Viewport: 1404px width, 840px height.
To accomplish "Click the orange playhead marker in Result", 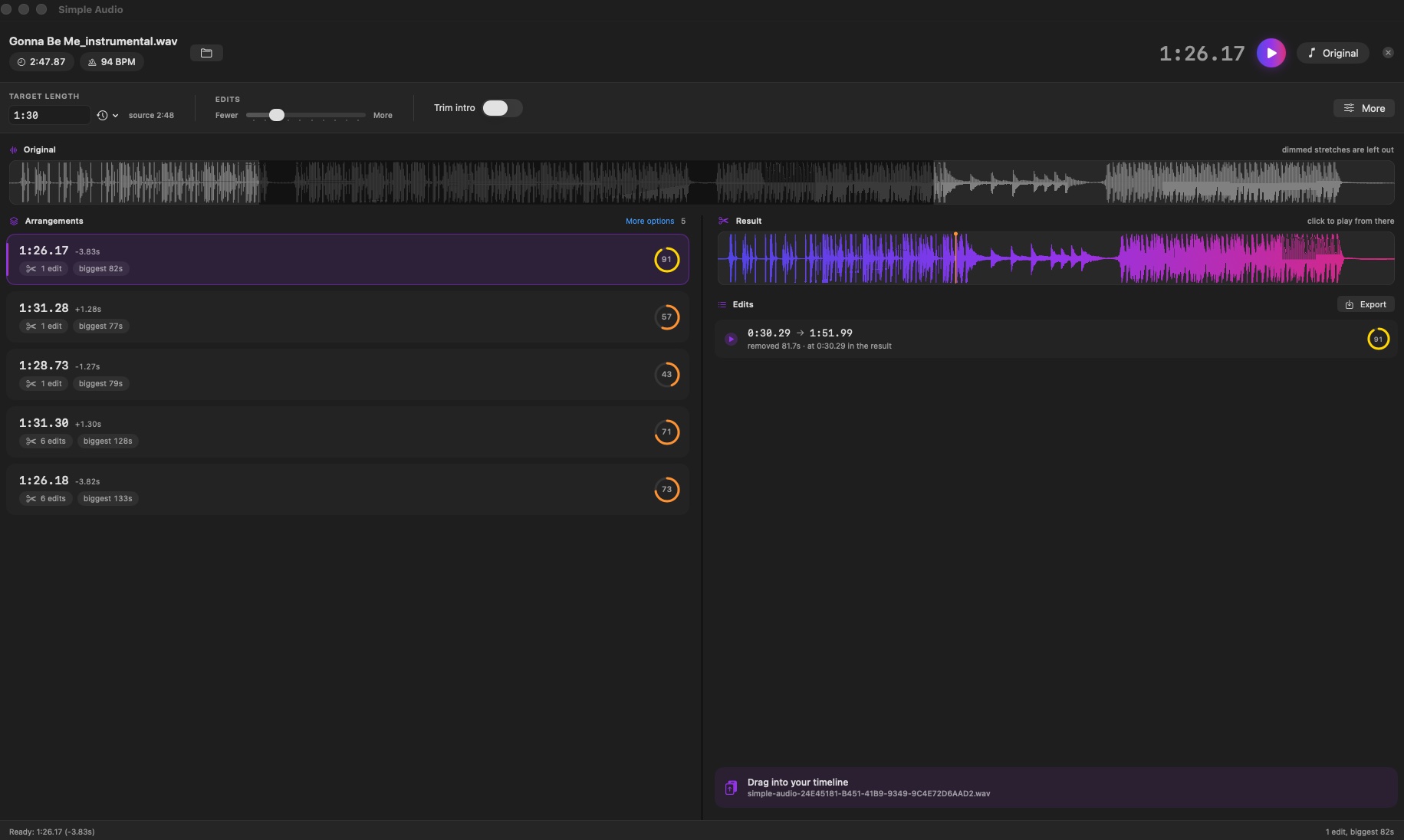I will pos(955,235).
